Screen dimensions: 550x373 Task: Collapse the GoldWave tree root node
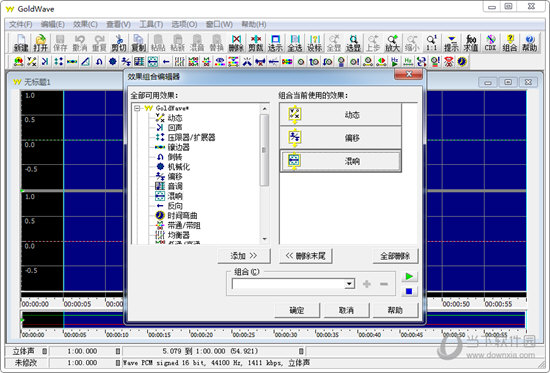pos(138,108)
